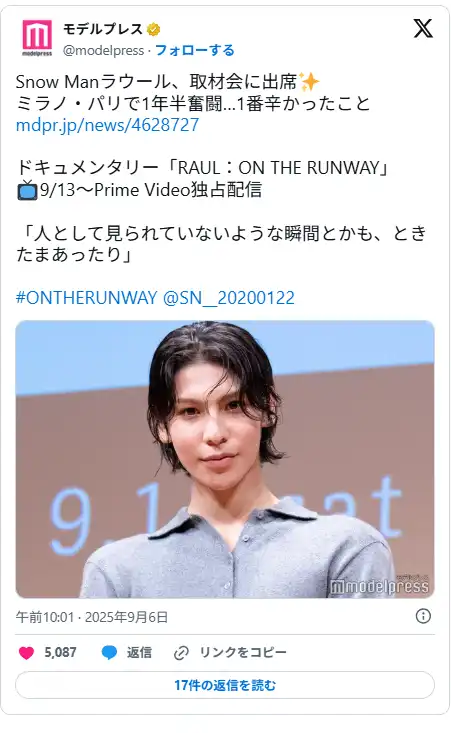The image size is (451, 733).
Task: Click the リンクをコピー label
Action: pos(243,652)
